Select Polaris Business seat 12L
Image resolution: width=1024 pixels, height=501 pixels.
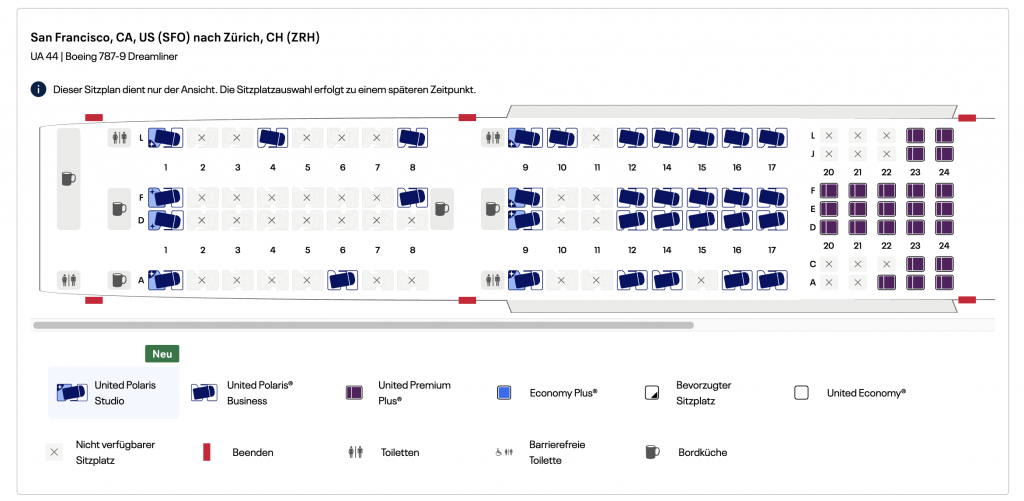pos(632,138)
